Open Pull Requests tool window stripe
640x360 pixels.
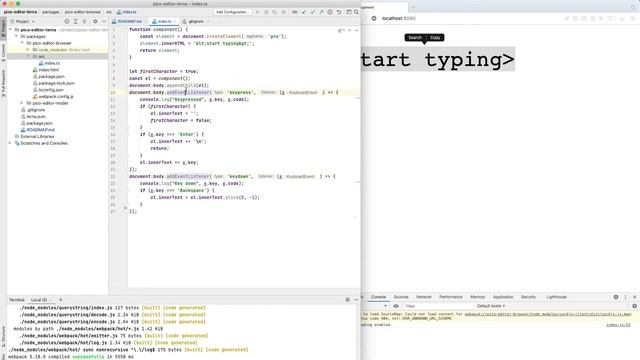(x=3, y=83)
